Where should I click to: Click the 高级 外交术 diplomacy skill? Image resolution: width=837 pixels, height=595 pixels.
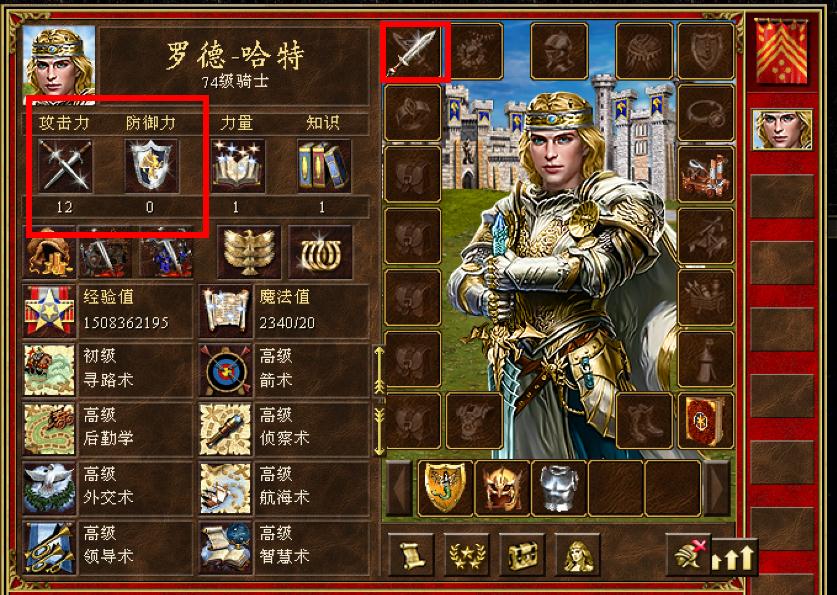point(107,488)
